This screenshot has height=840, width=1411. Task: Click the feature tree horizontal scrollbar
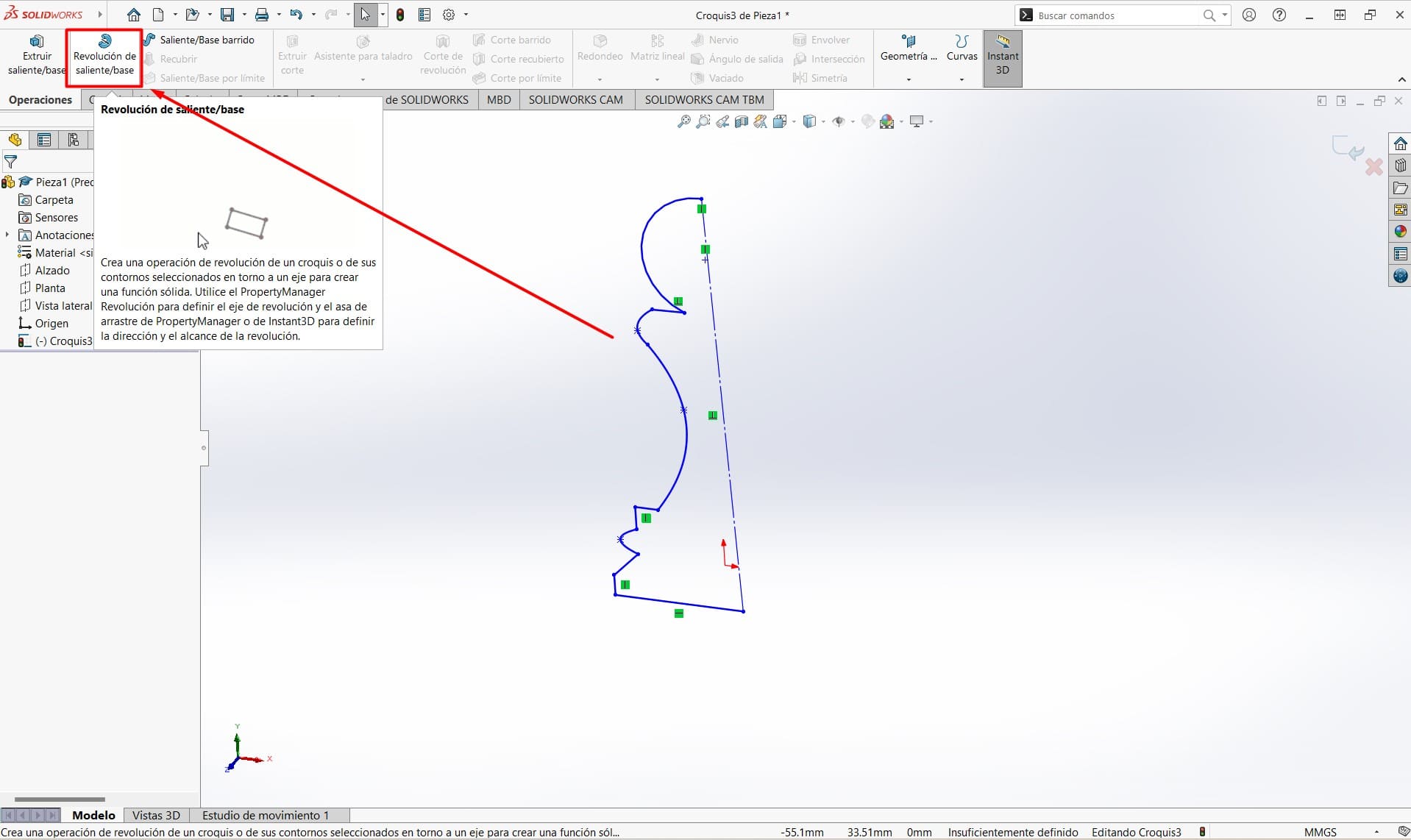coord(60,799)
